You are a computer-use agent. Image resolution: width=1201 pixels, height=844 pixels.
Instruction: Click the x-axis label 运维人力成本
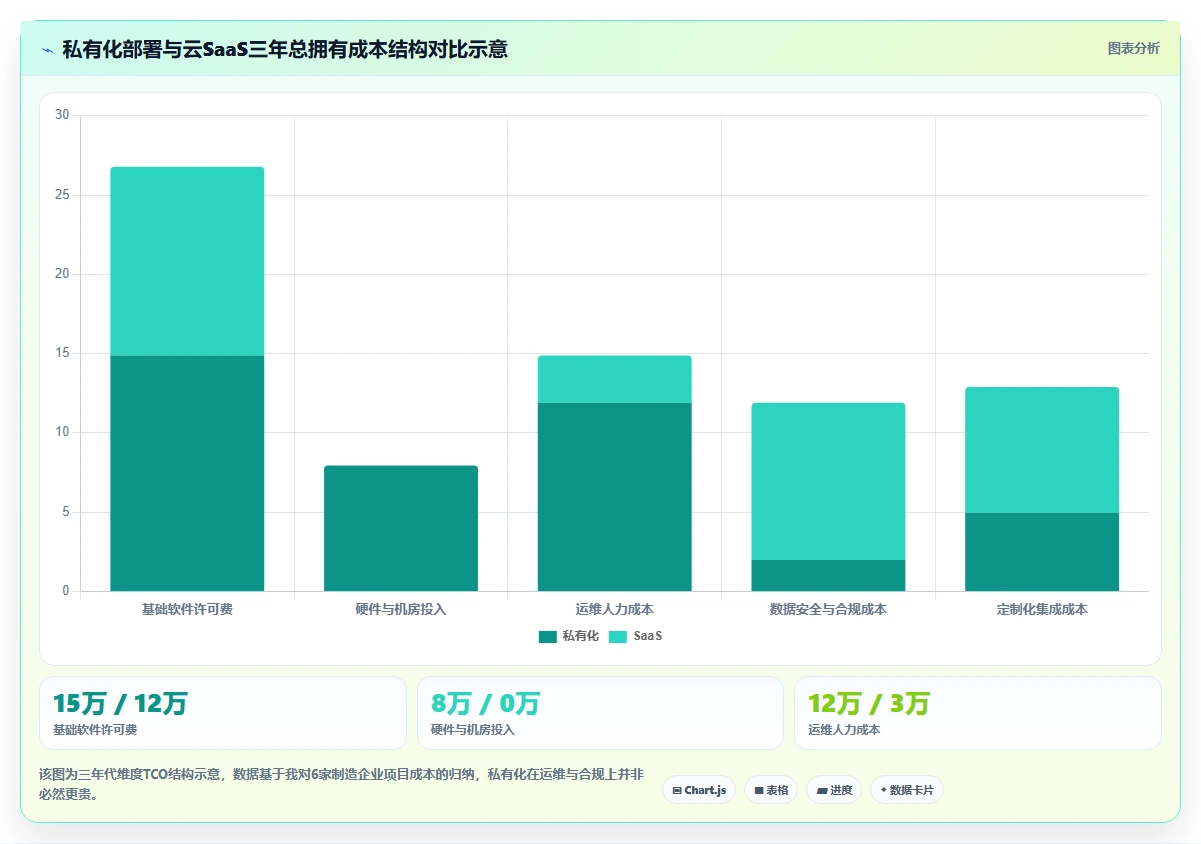[615, 609]
